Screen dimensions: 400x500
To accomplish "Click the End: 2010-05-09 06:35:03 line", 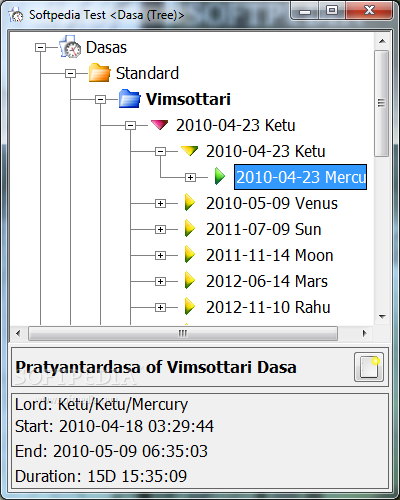I will [111, 451].
